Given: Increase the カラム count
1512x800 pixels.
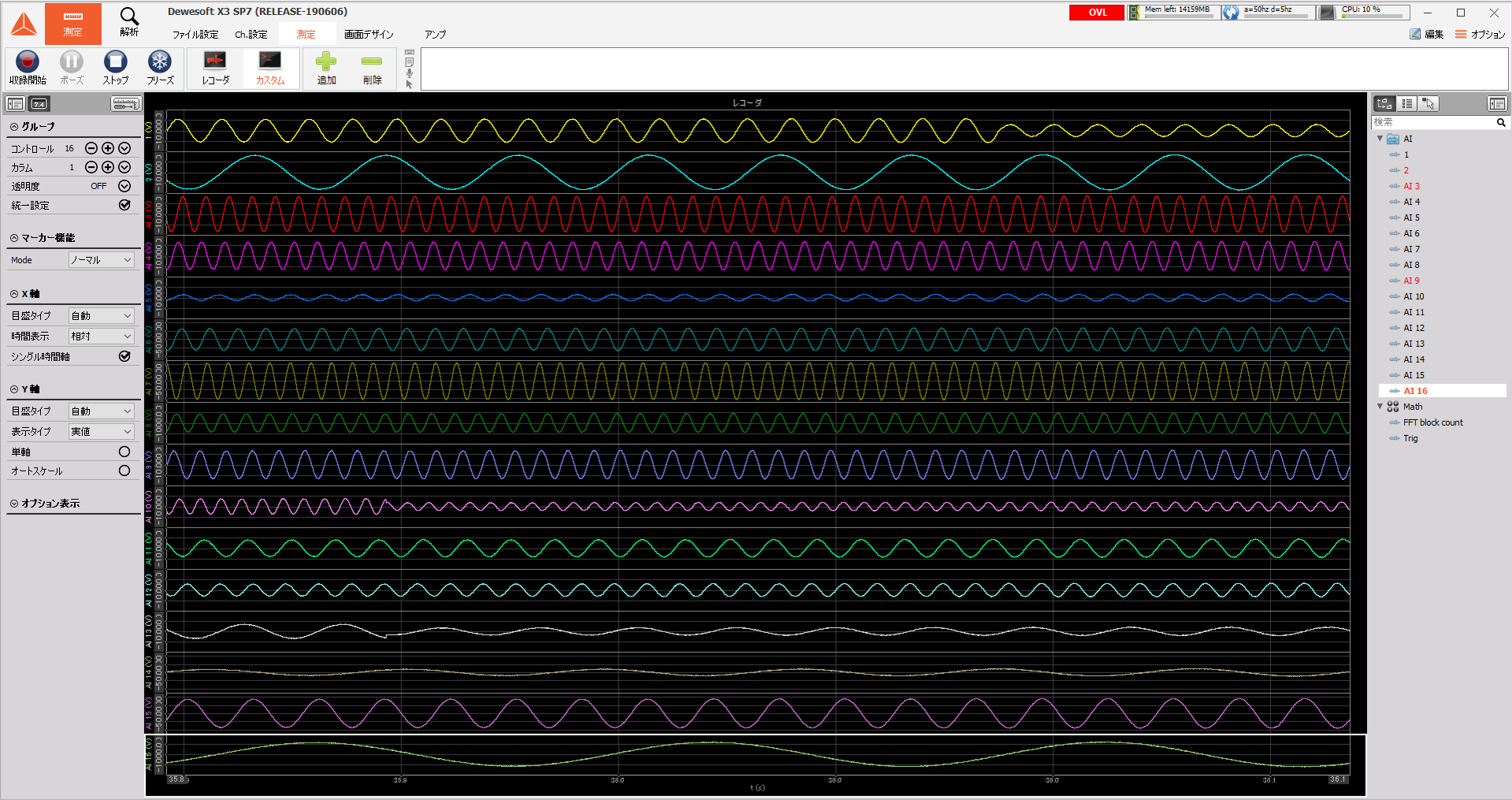Looking at the screenshot, I should pyautogui.click(x=108, y=167).
